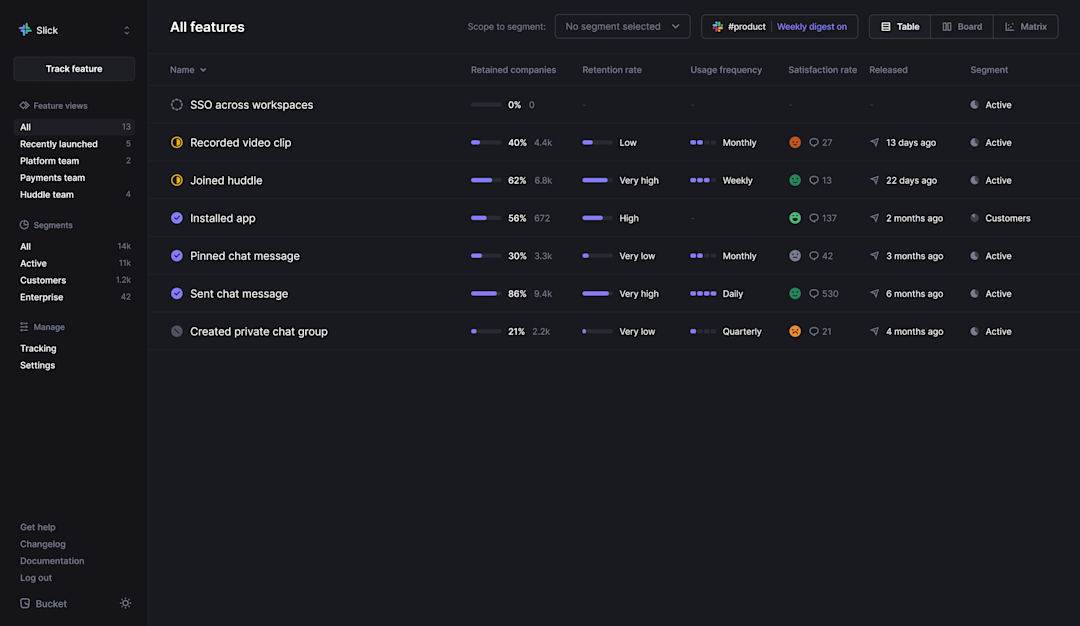This screenshot has height=626, width=1080.
Task: Click the status icon beside Installed app
Action: pyautogui.click(x=177, y=217)
